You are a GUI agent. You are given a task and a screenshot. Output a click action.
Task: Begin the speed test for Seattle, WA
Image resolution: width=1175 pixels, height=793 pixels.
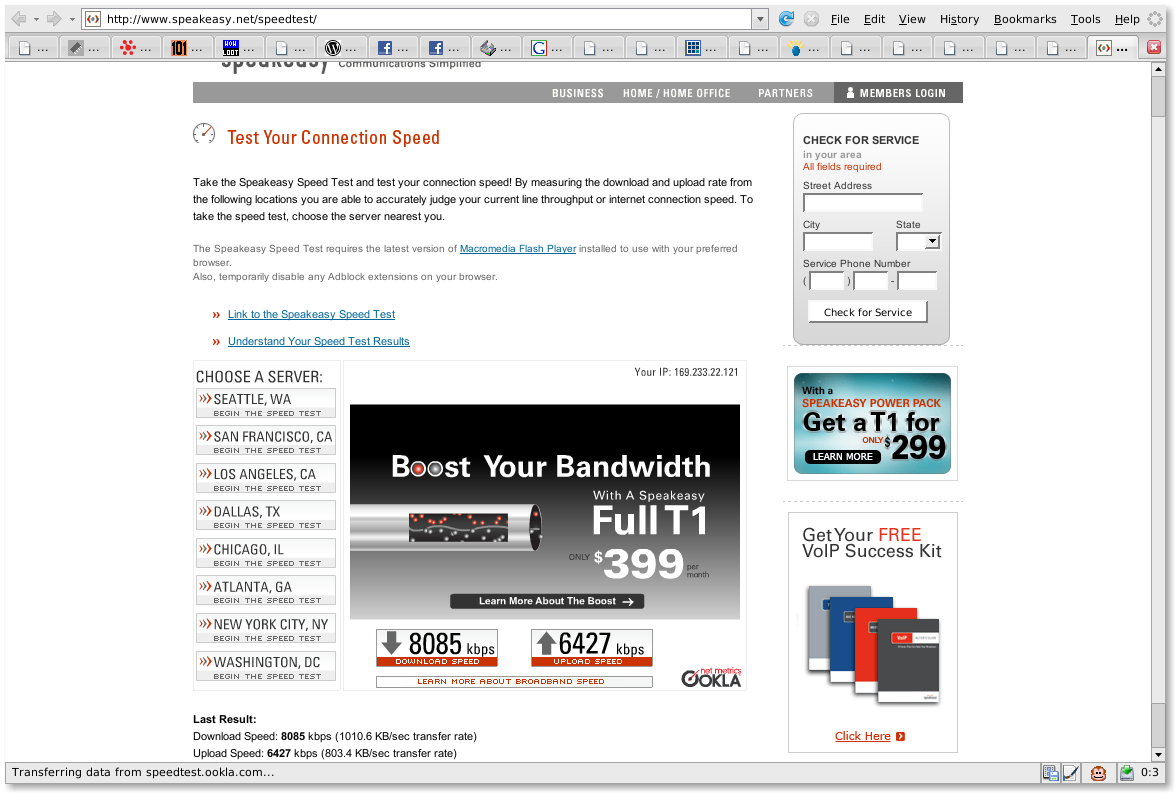[266, 403]
